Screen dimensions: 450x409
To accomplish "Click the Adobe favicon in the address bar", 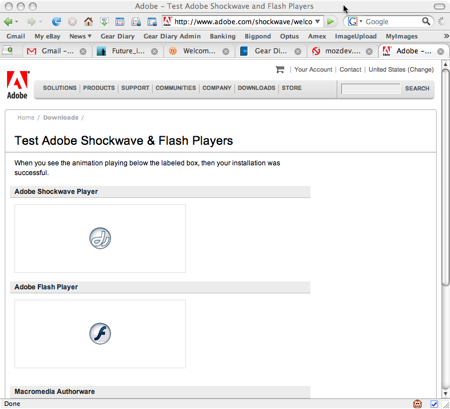I will click(x=168, y=22).
